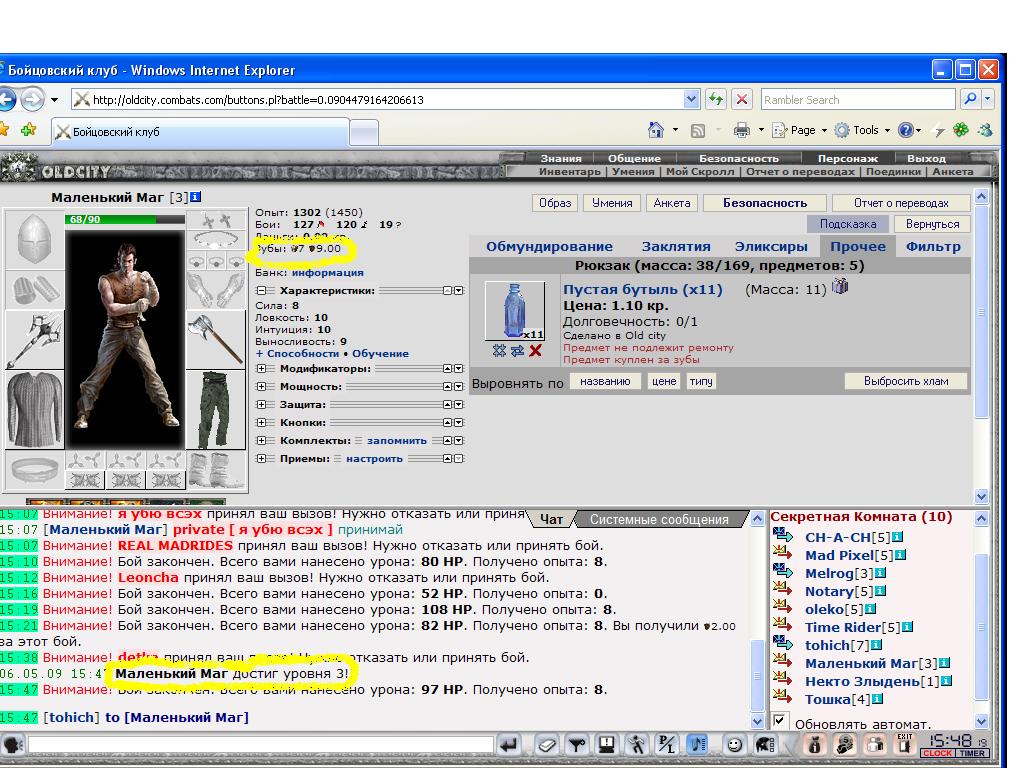Screen dimensions: 1024x768
Task: Switch to the TIMER mode
Action: pos(972,753)
